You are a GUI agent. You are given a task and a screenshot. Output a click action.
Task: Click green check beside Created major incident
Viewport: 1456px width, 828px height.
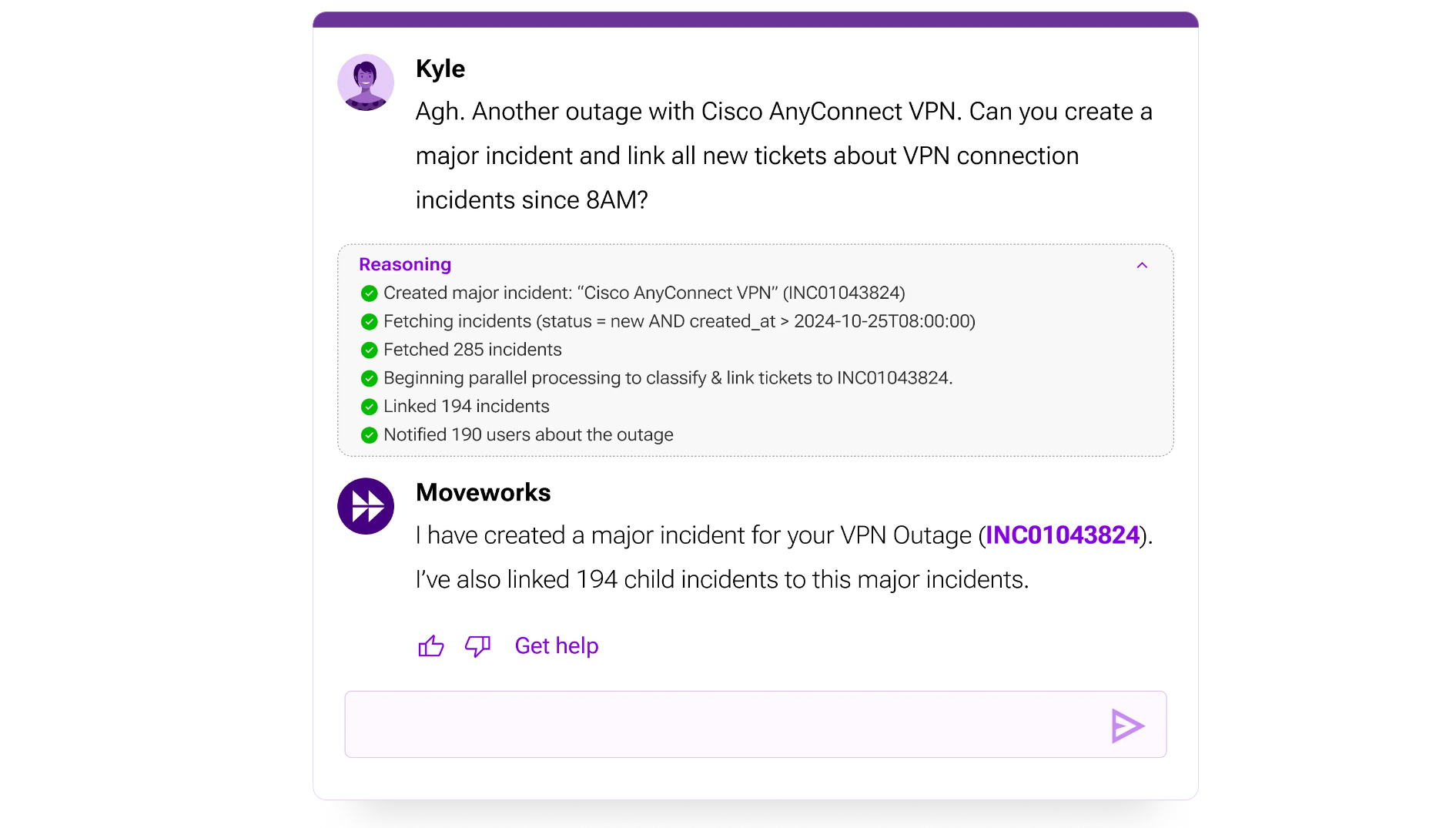click(370, 293)
